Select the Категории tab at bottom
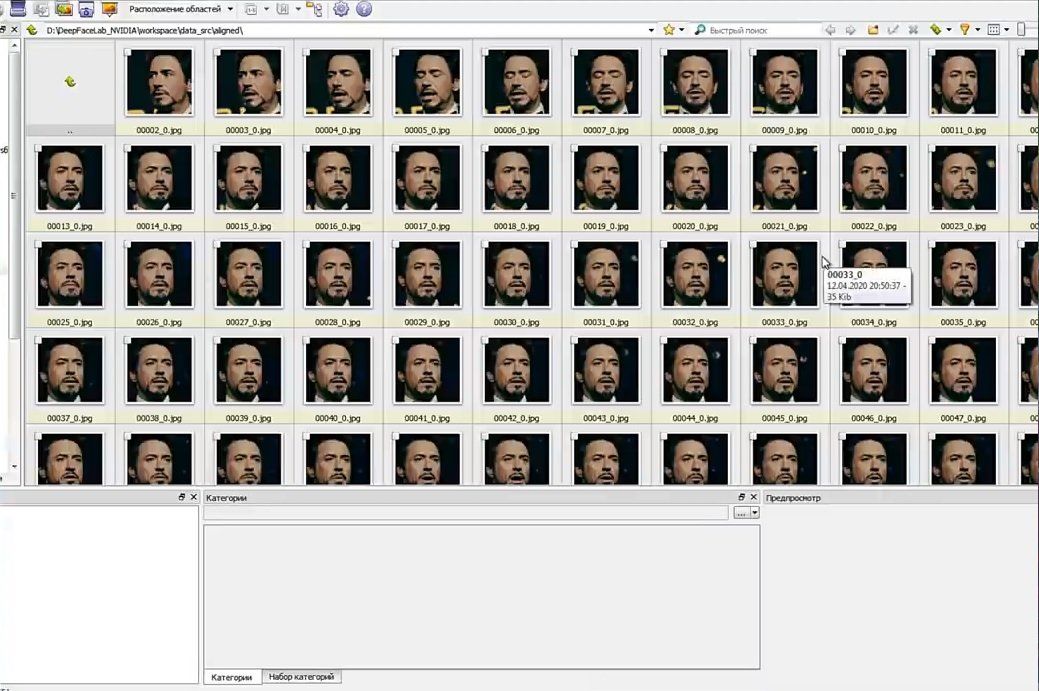The image size is (1039, 691). click(232, 677)
